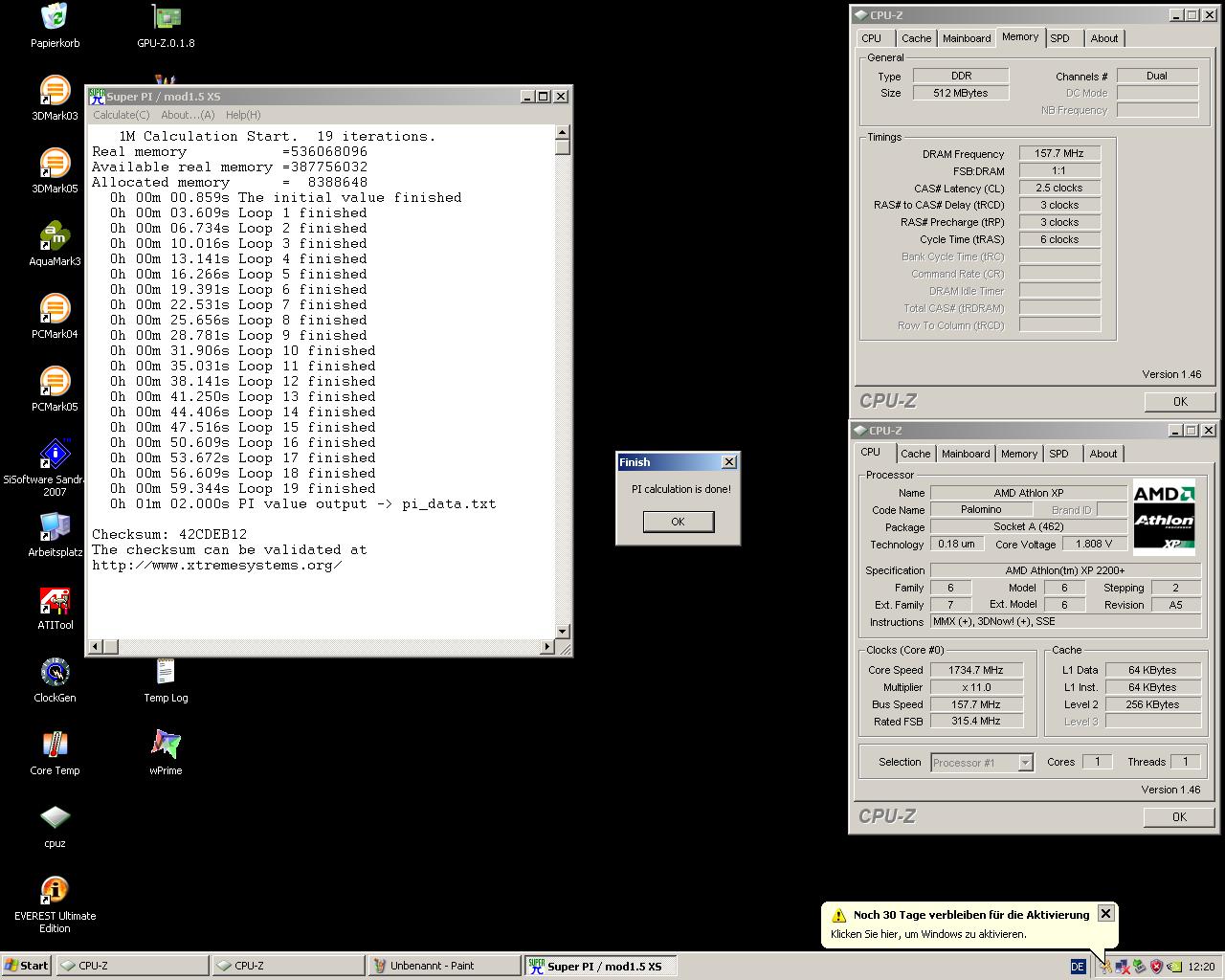Open About tab in upper CPU-Z window

coord(1103,38)
